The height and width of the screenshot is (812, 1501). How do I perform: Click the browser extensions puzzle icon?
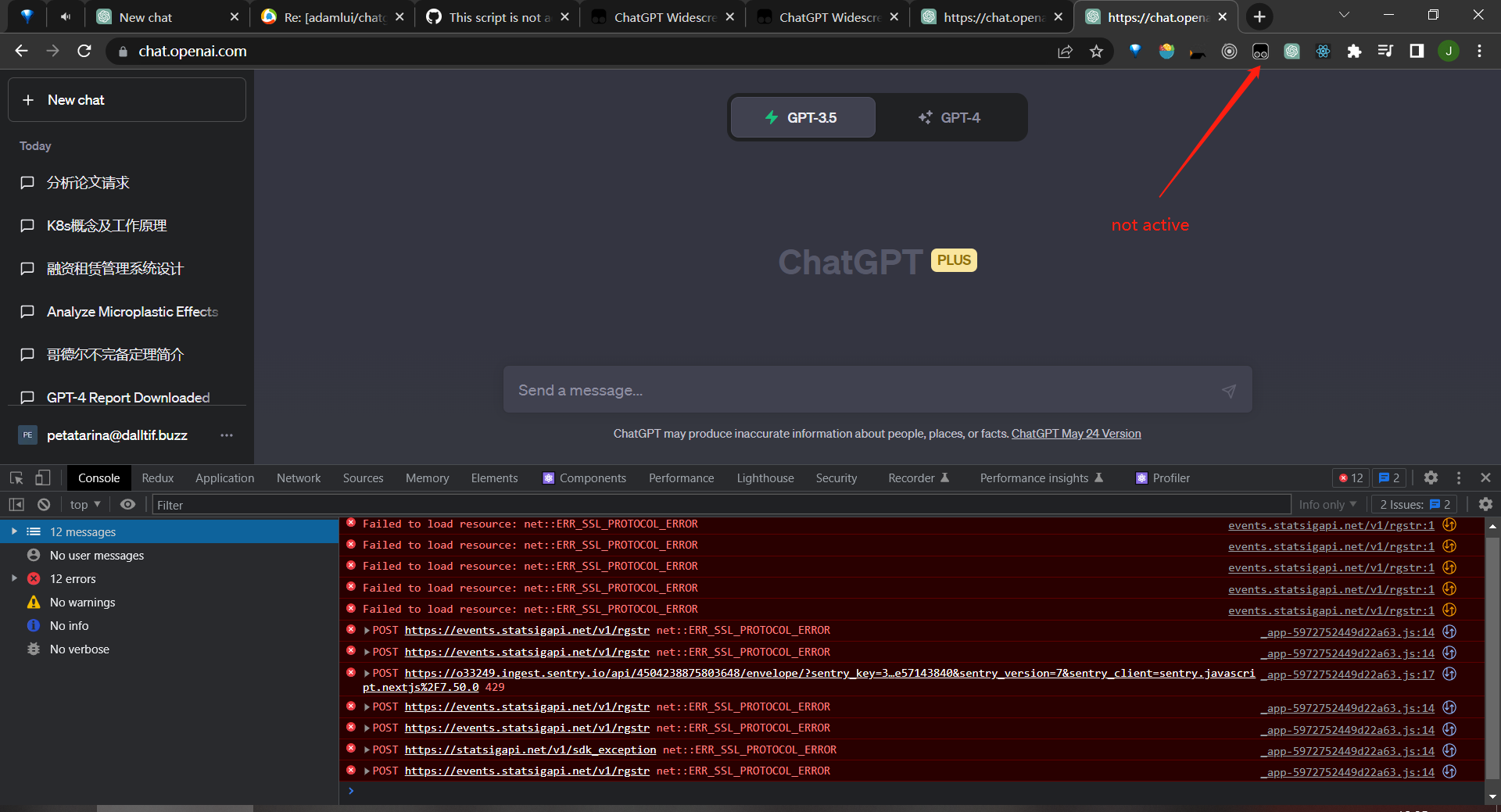[1355, 51]
